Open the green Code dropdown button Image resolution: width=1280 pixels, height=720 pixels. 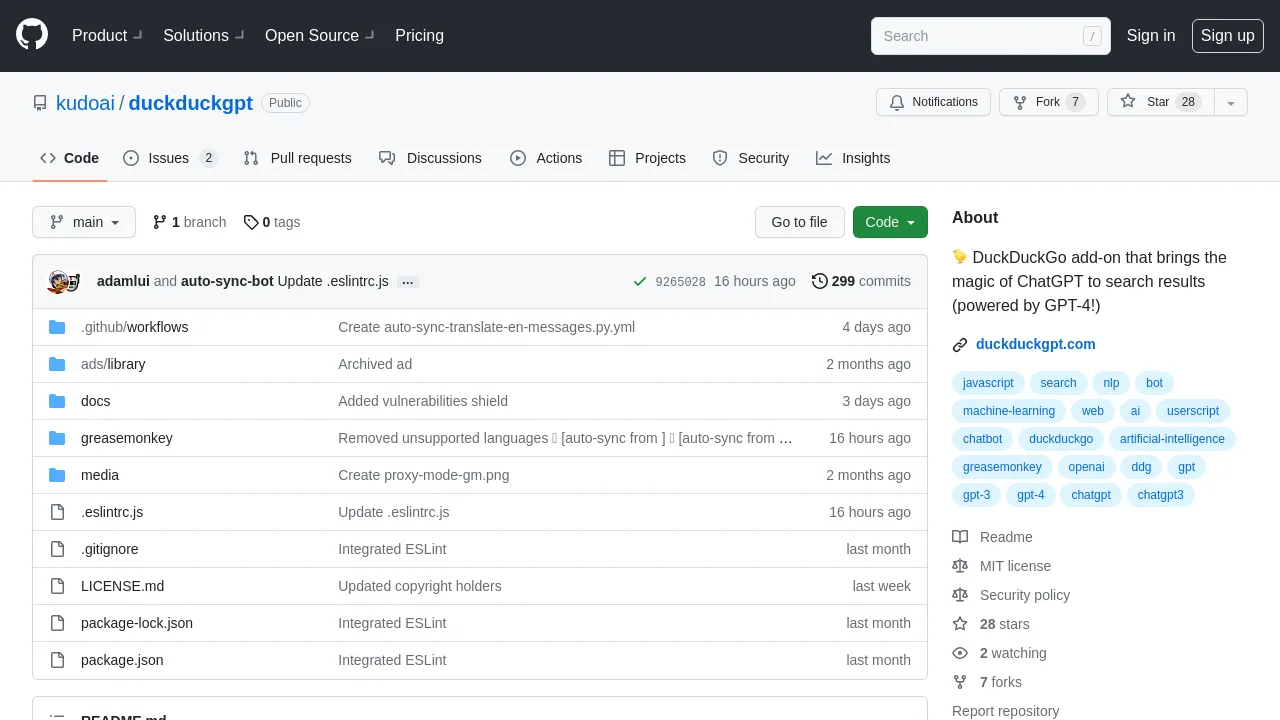(890, 222)
